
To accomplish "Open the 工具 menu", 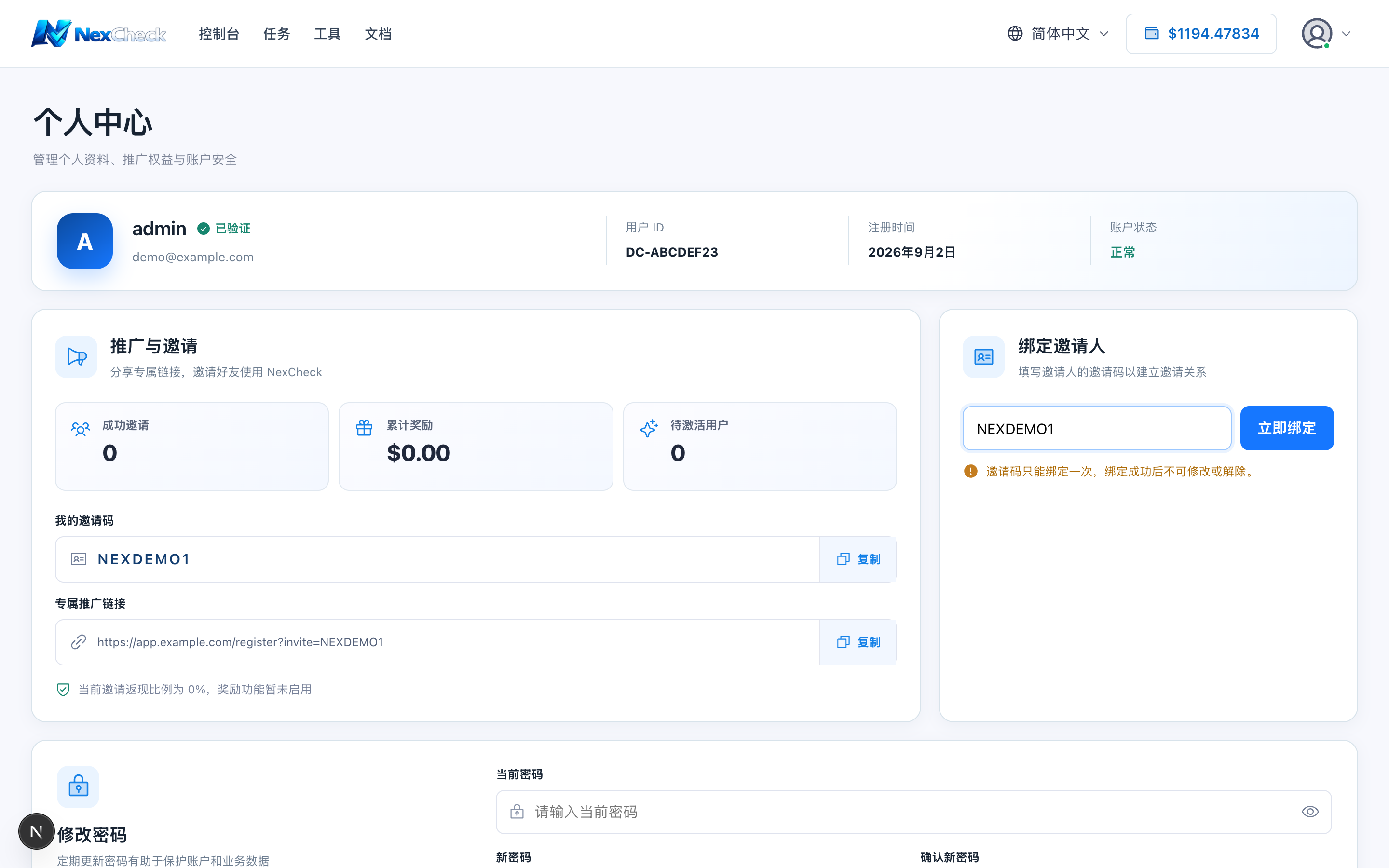I will [x=327, y=34].
